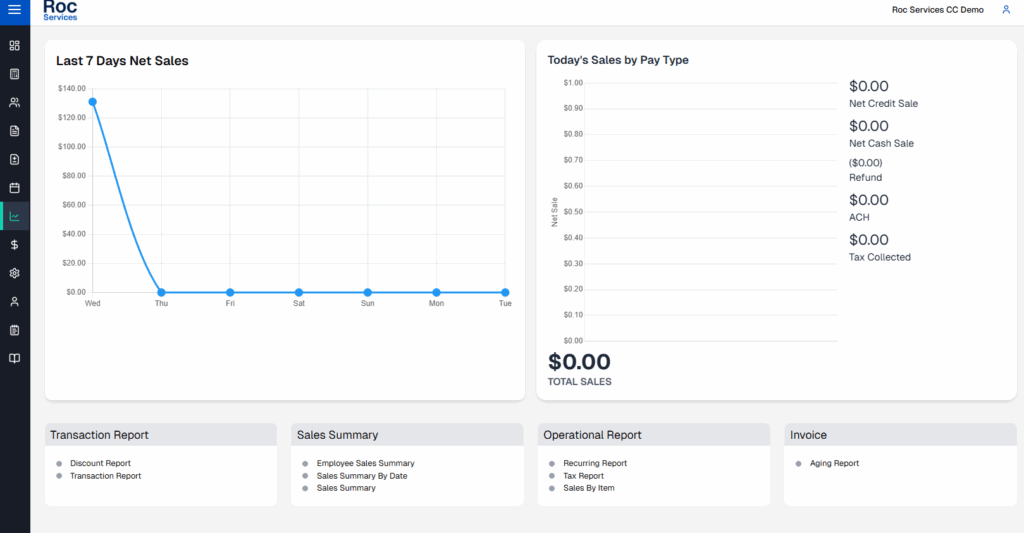Select the calendar icon in sidebar
The height and width of the screenshot is (533, 1024).
tap(14, 187)
